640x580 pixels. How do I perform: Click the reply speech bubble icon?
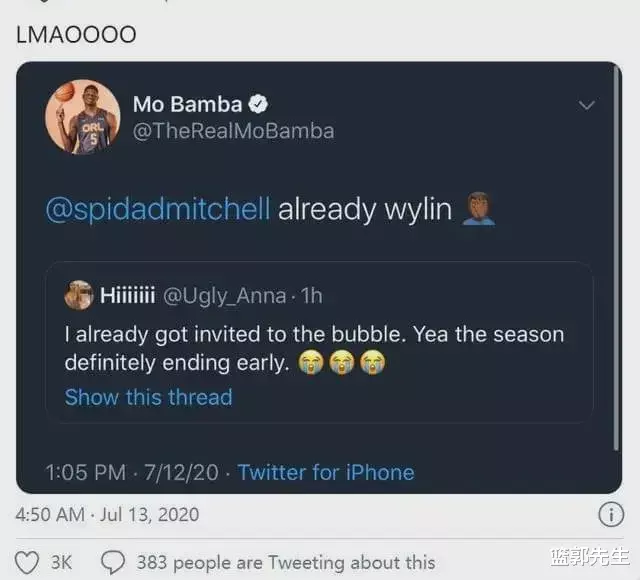113,562
